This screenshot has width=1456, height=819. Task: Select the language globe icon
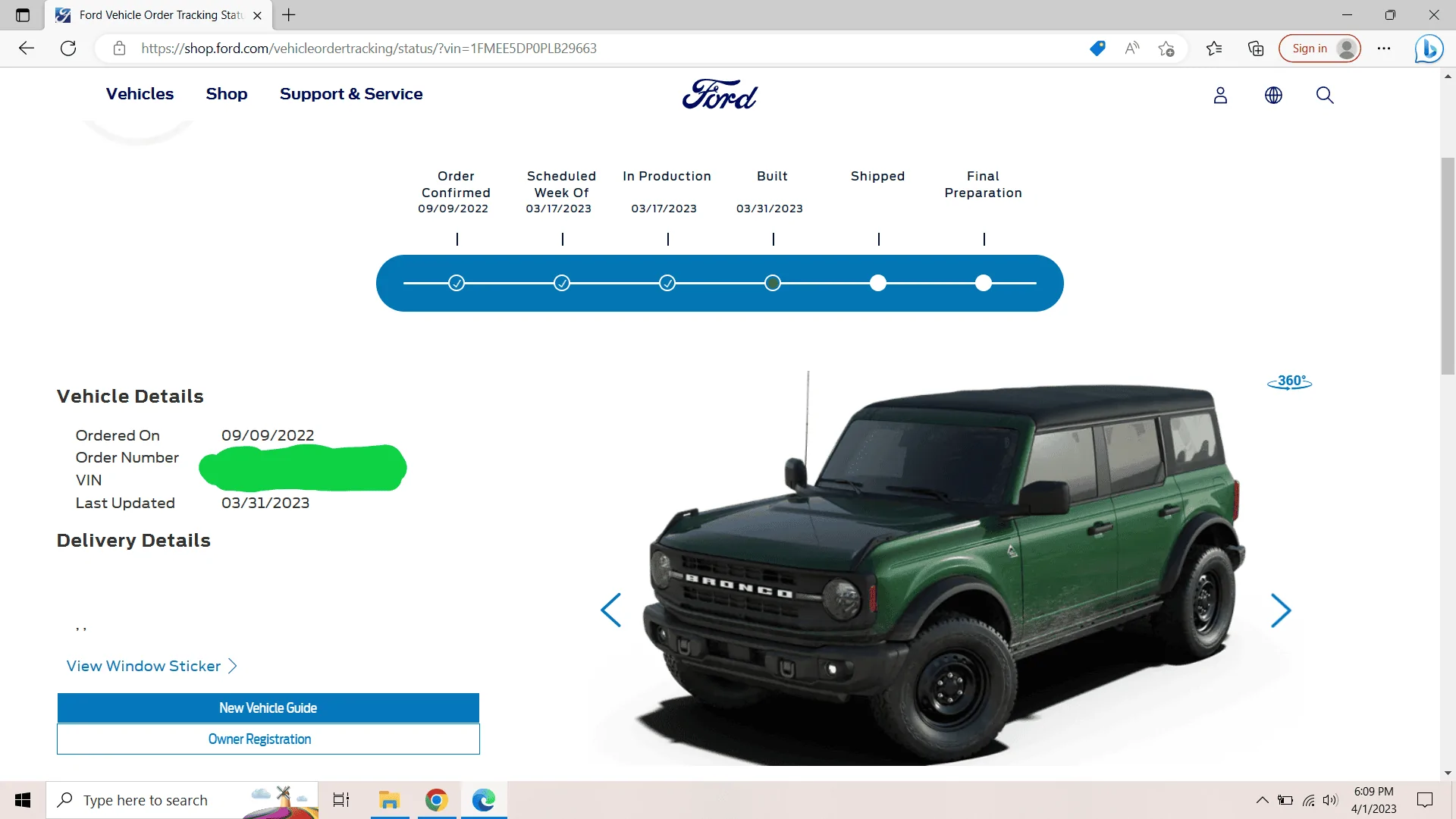point(1273,95)
